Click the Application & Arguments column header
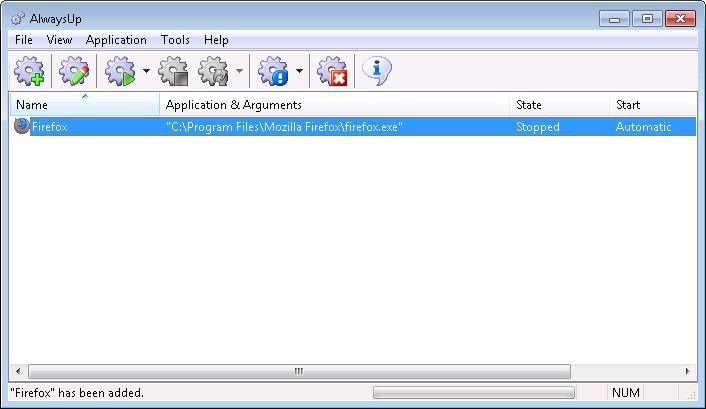 point(335,105)
